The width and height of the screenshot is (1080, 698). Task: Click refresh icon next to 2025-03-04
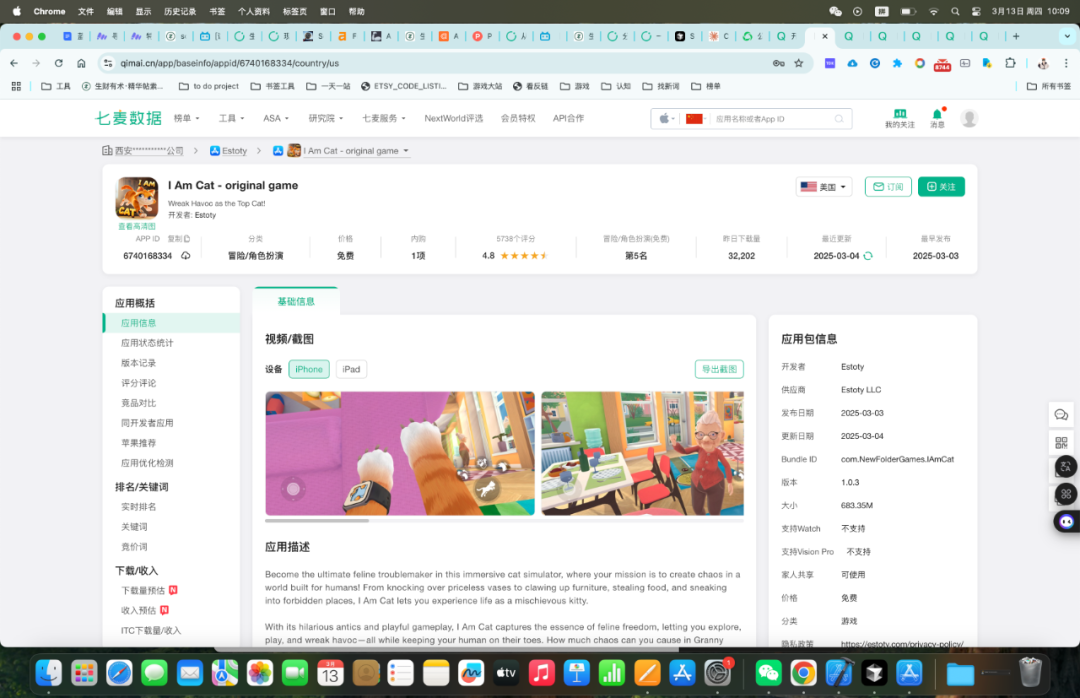pos(868,256)
